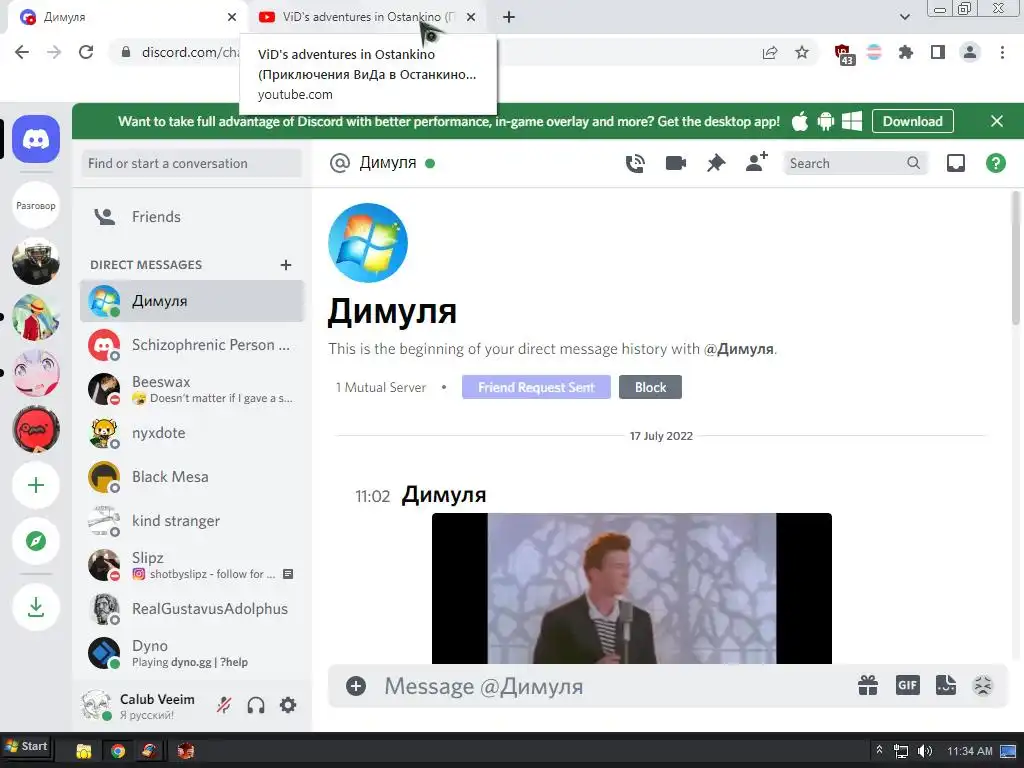The height and width of the screenshot is (768, 1024).
Task: Open Beeswax conversation
Action: tap(192, 389)
